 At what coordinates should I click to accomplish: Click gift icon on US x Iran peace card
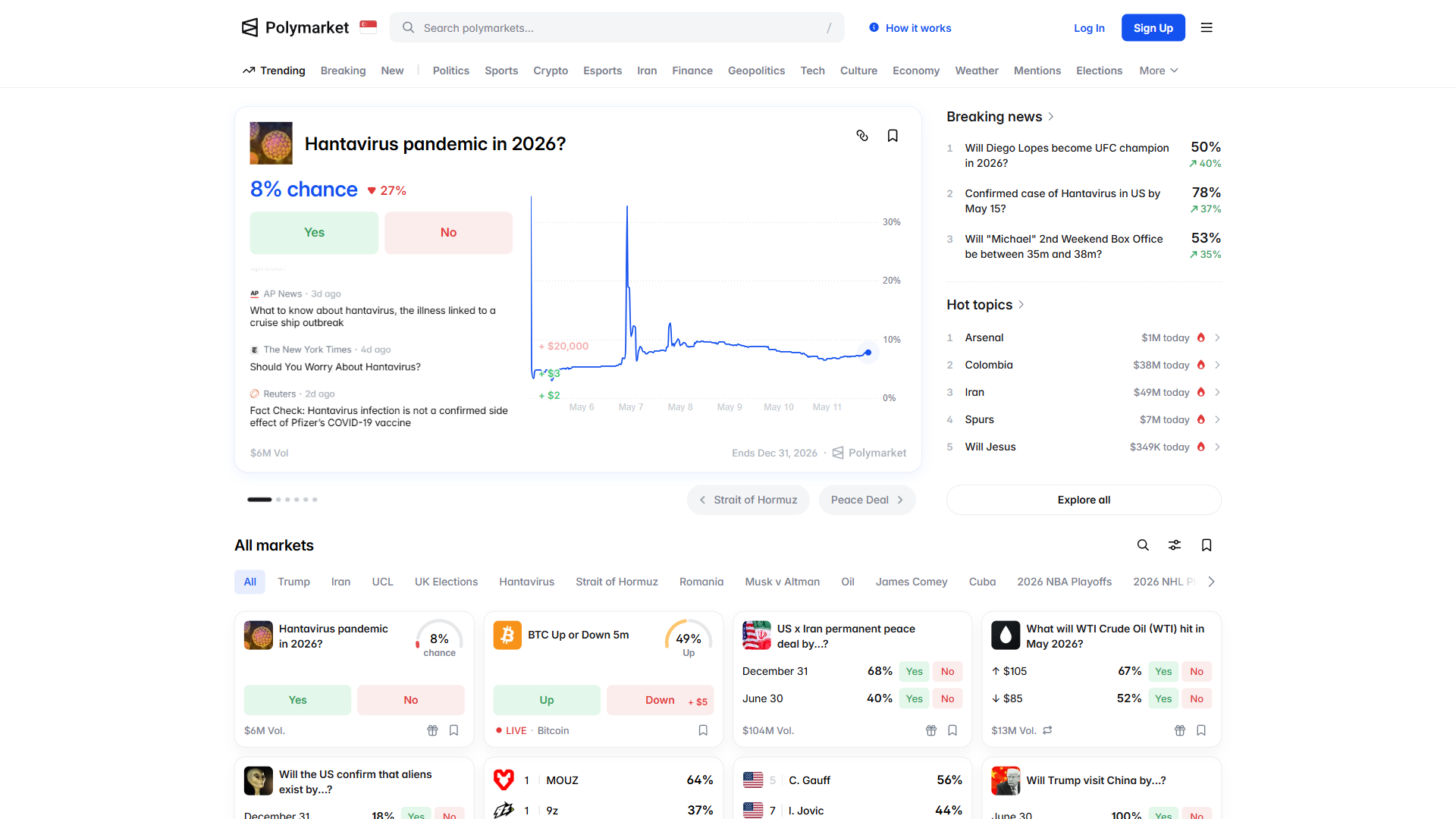pyautogui.click(x=931, y=730)
